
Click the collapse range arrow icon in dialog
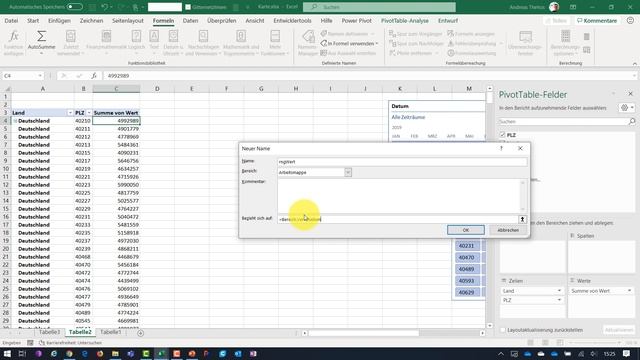click(522, 219)
